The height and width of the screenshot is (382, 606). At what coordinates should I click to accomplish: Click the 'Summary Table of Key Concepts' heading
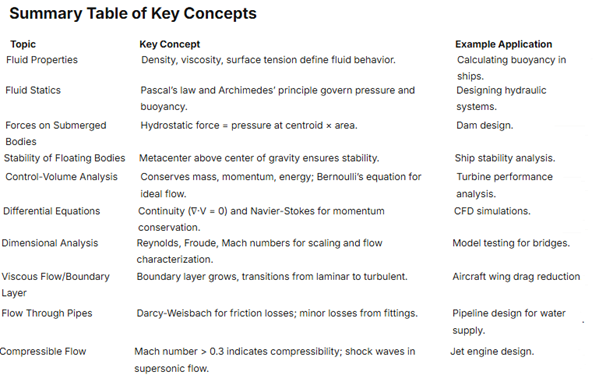[133, 14]
